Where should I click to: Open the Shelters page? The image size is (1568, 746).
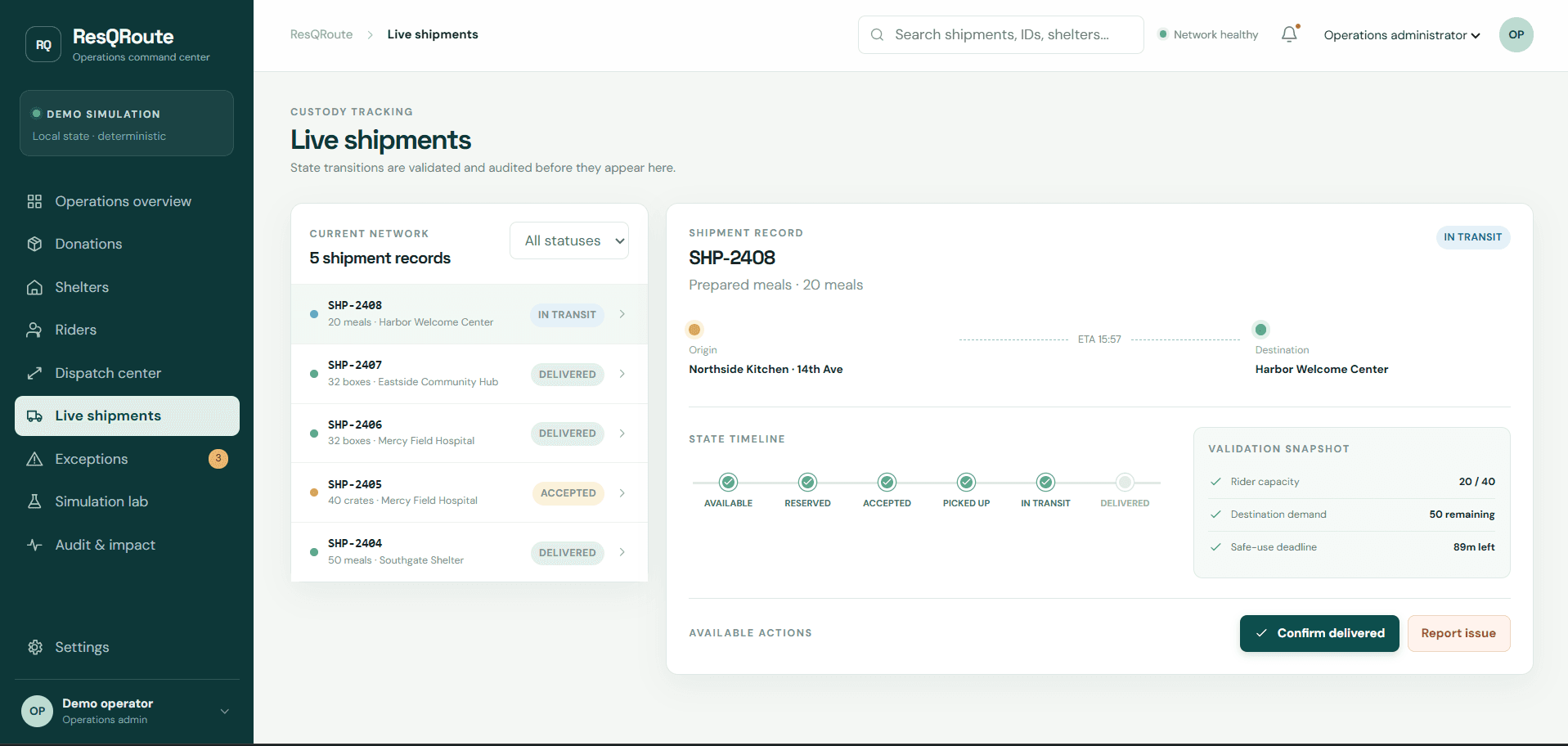(x=127, y=287)
